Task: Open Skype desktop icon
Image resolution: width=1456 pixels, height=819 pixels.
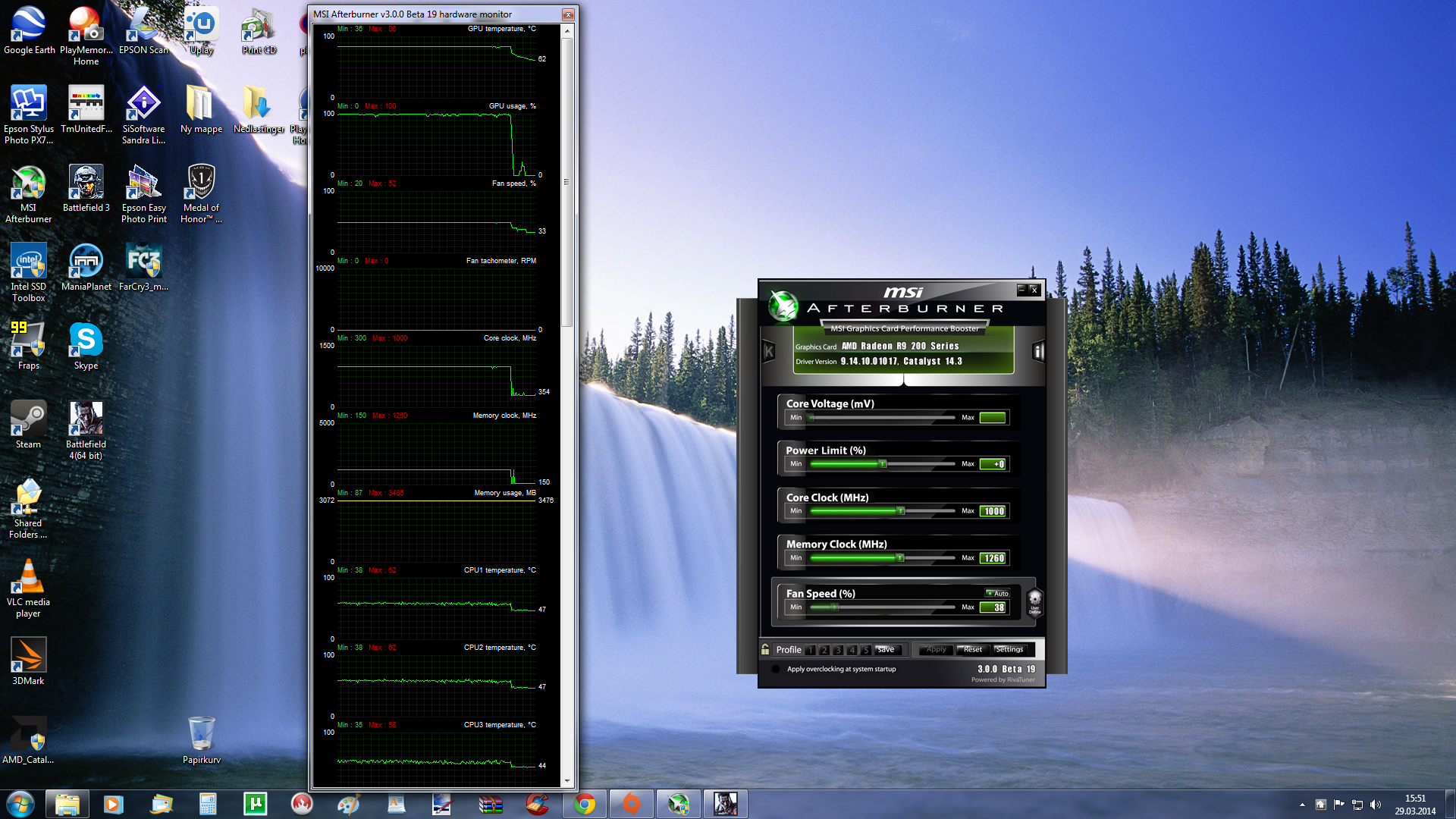Action: point(86,347)
